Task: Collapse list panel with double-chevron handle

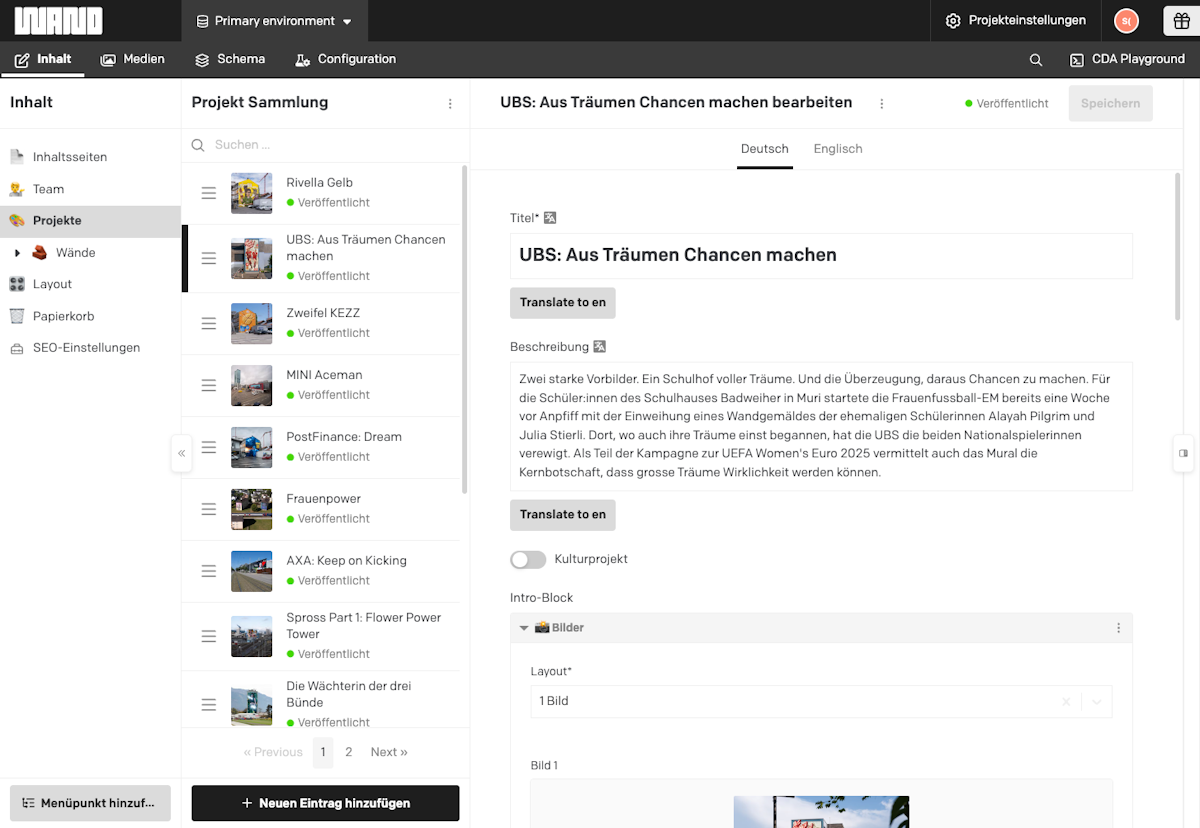Action: click(181, 453)
